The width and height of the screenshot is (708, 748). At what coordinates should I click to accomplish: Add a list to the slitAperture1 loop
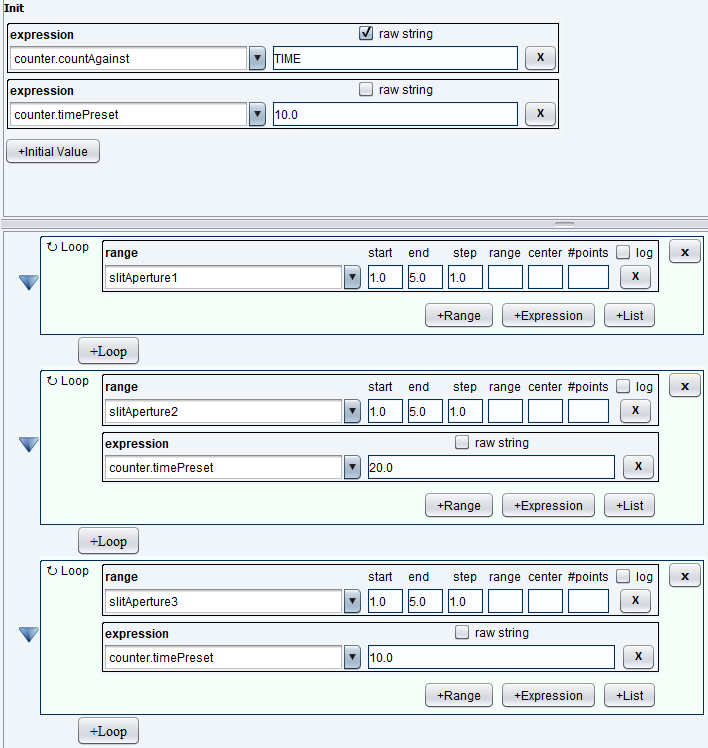point(629,315)
